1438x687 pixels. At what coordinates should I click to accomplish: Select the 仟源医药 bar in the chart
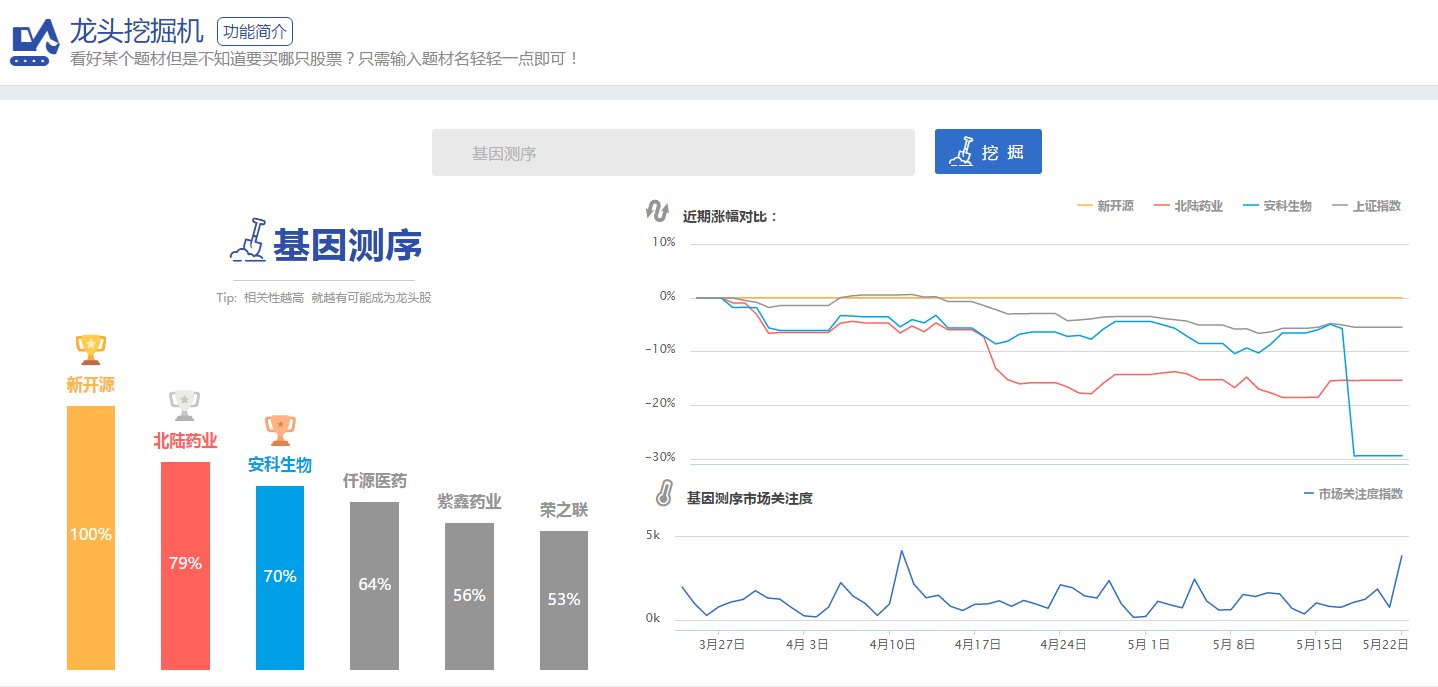pyautogui.click(x=373, y=585)
